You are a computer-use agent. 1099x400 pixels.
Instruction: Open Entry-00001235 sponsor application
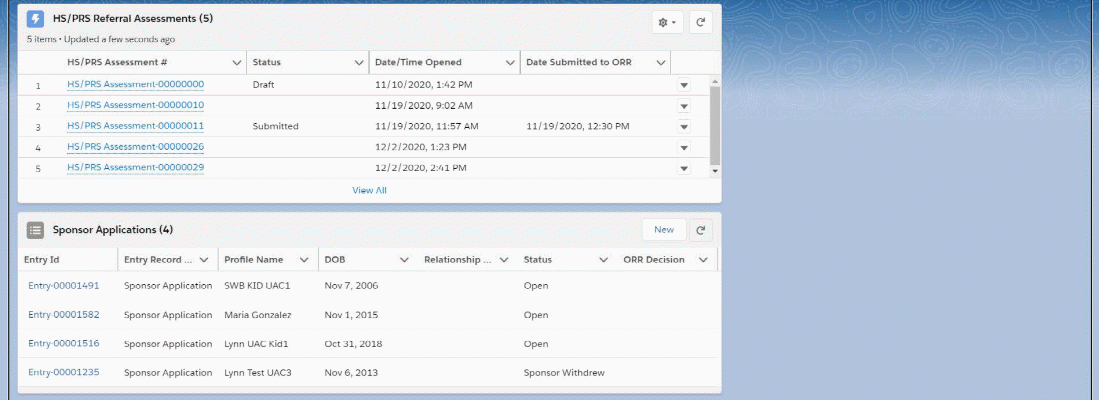63,373
